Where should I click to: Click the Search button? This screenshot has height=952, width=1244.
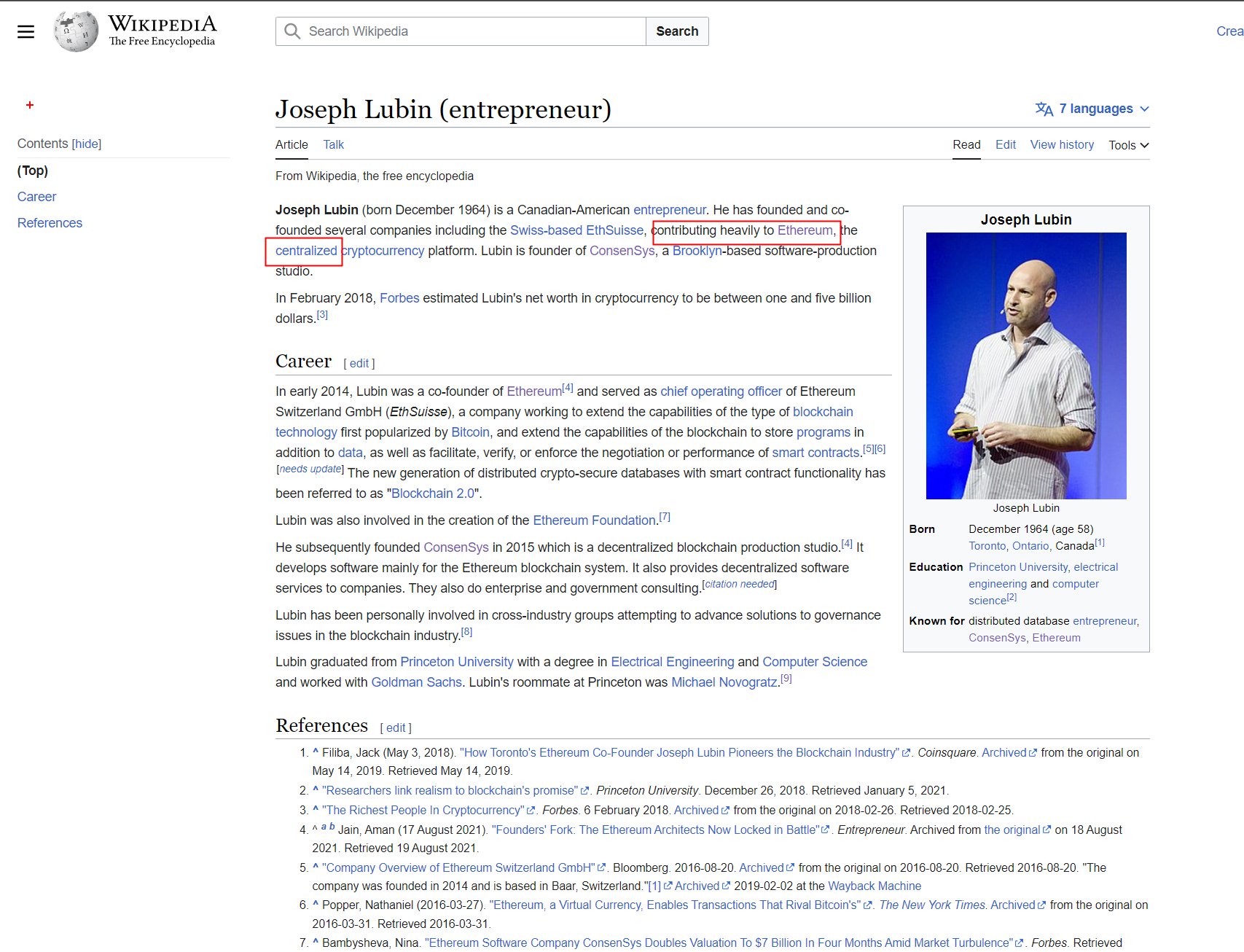point(677,31)
